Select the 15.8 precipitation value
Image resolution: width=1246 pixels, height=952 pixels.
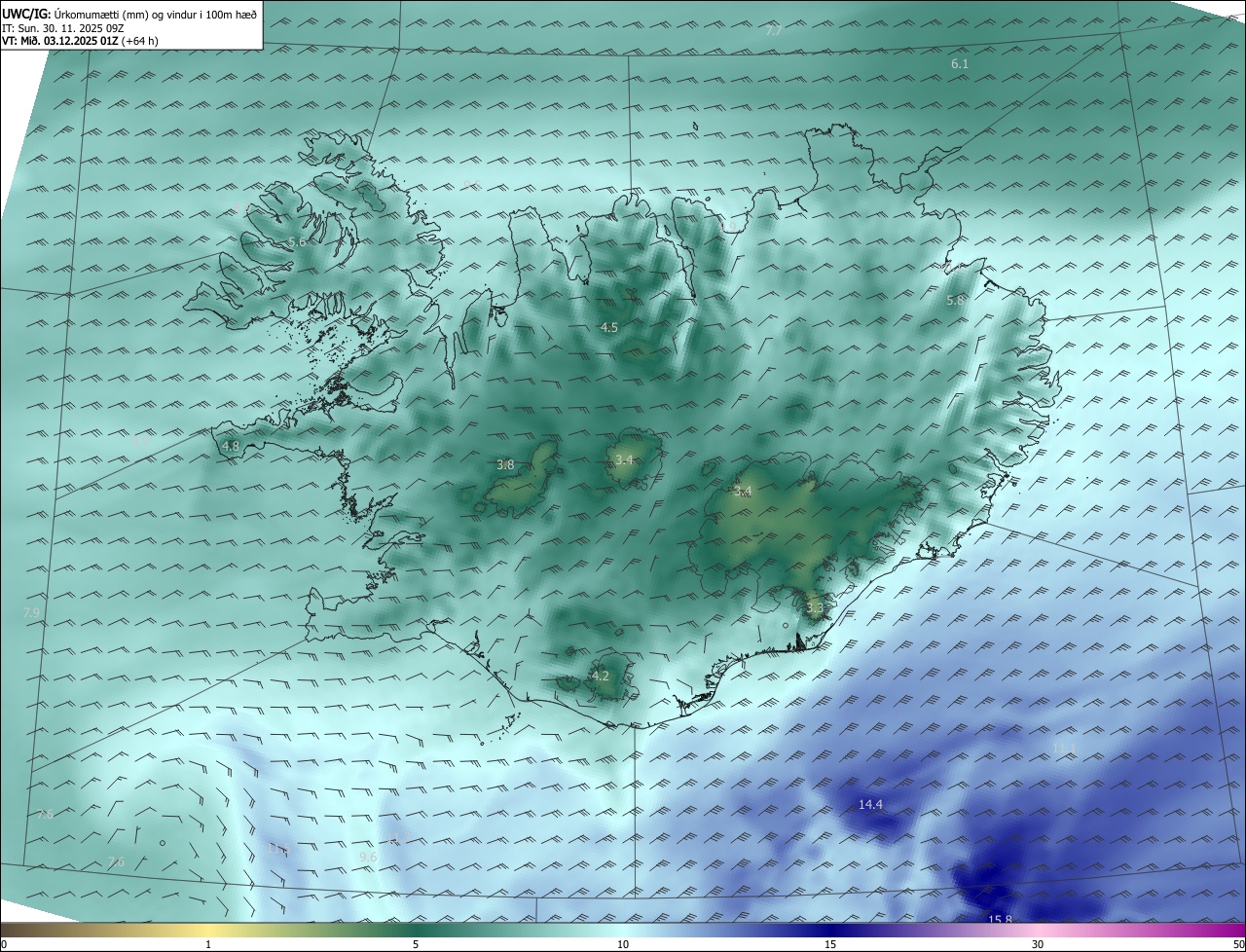(x=1001, y=920)
